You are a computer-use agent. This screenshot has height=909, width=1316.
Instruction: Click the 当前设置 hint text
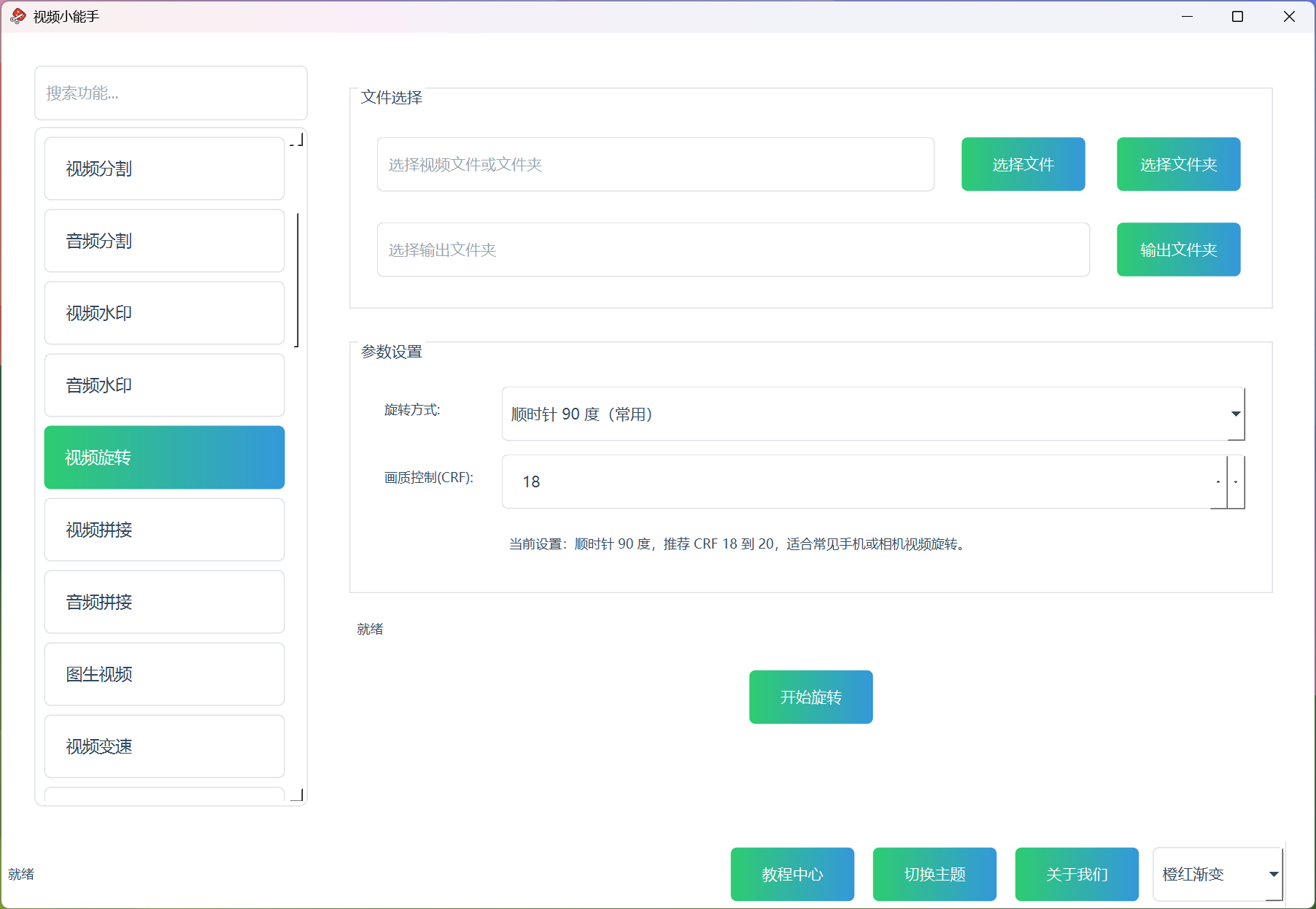738,544
